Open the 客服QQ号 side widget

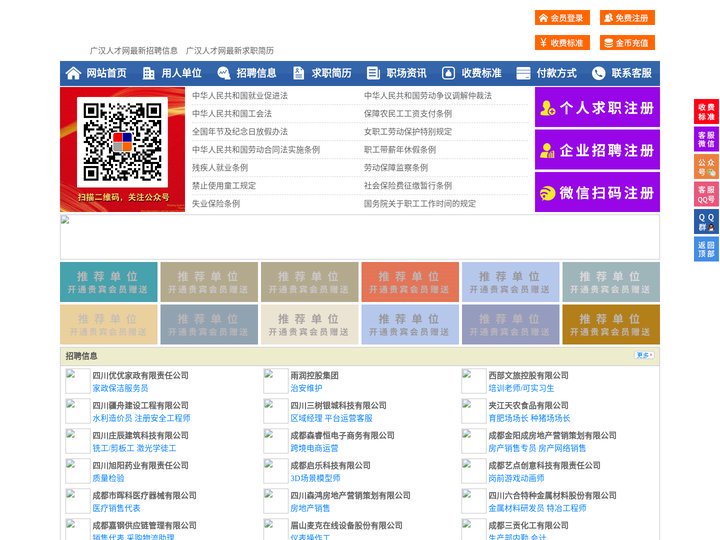tap(706, 194)
